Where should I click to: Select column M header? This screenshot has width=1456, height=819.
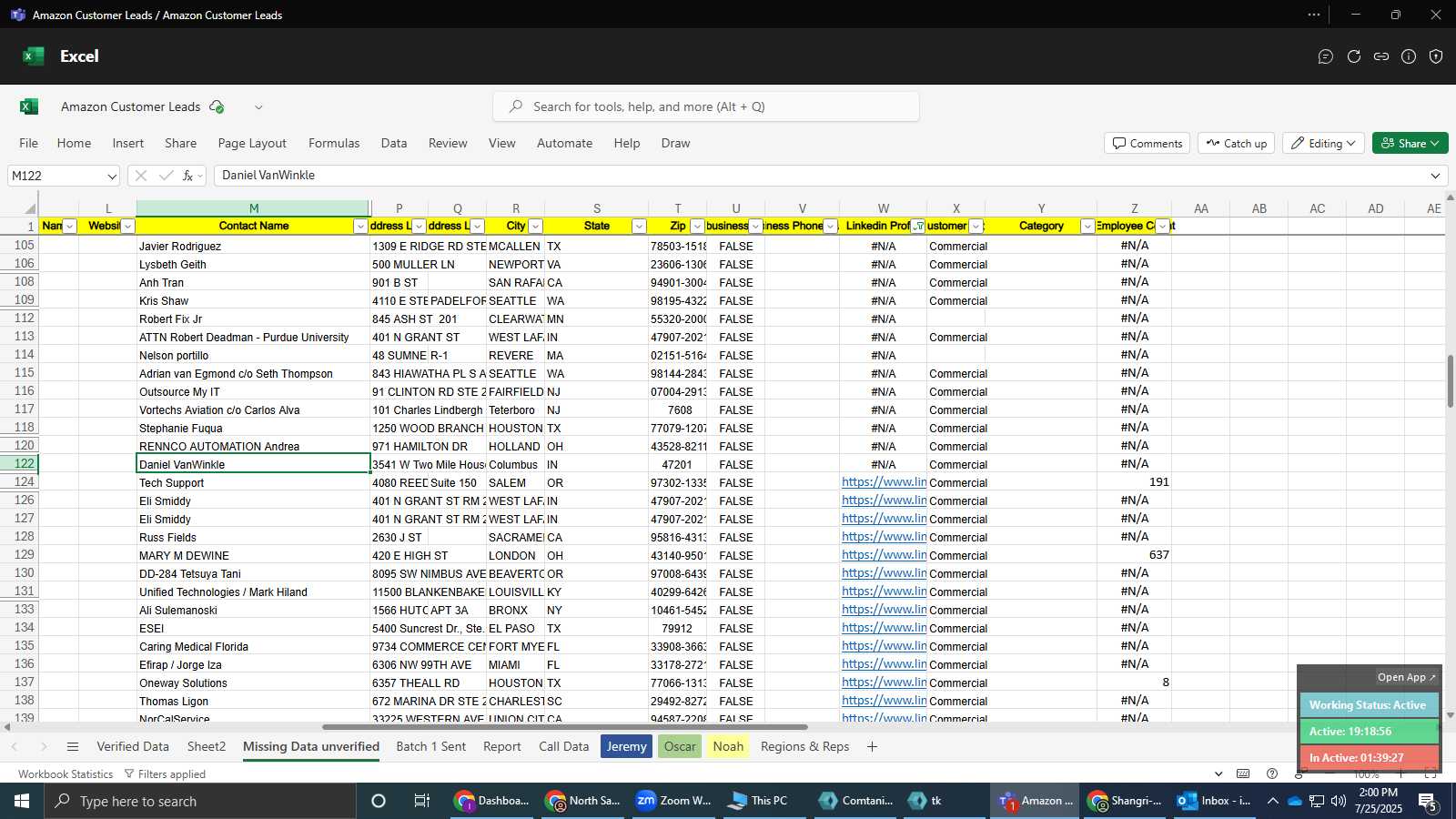(253, 208)
